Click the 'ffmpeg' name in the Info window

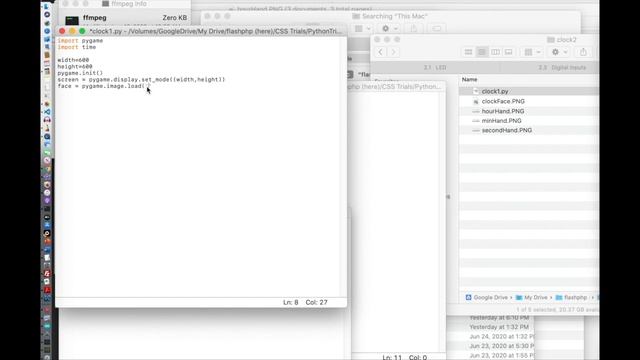point(94,18)
